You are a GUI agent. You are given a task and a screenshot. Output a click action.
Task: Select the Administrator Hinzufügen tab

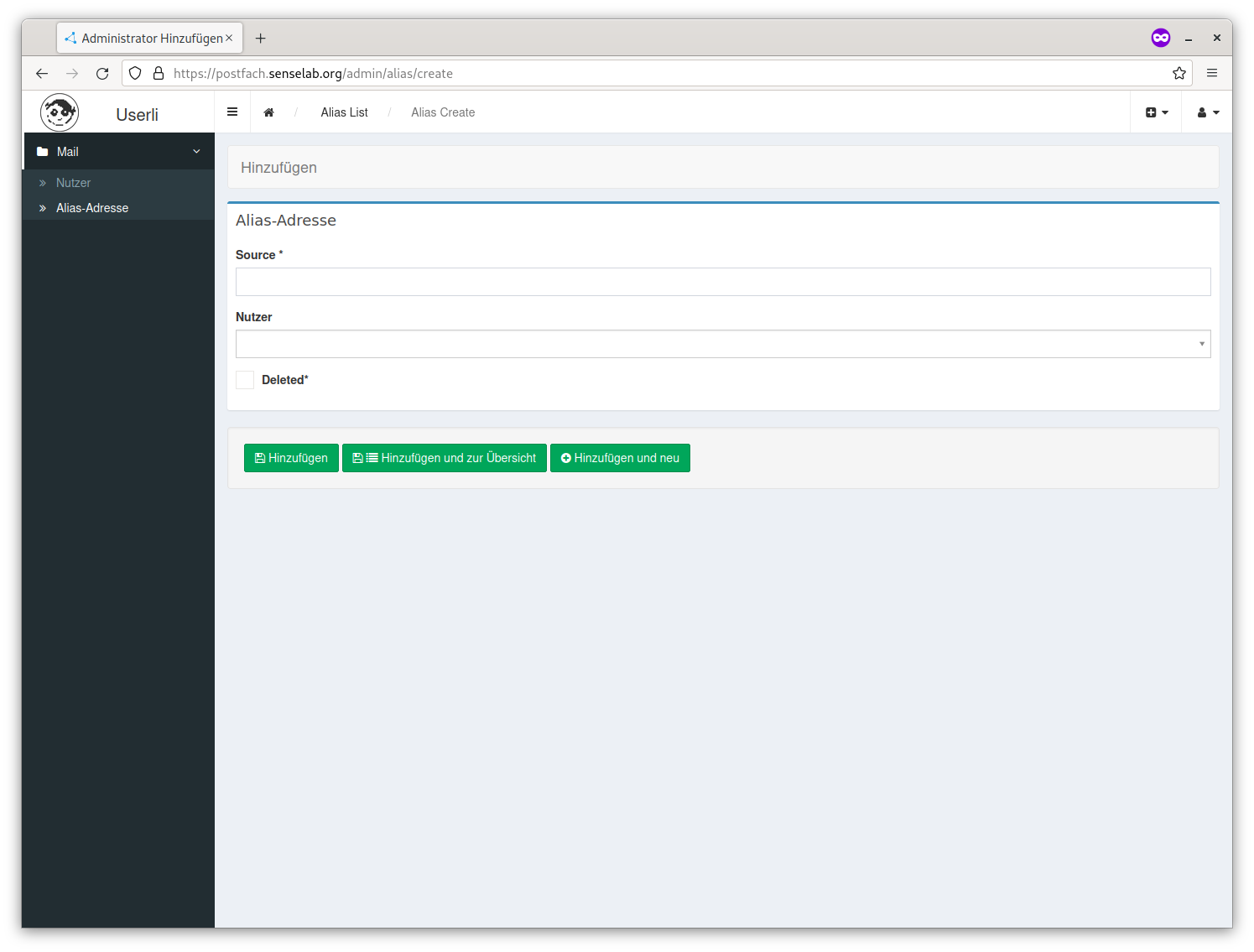(x=150, y=38)
